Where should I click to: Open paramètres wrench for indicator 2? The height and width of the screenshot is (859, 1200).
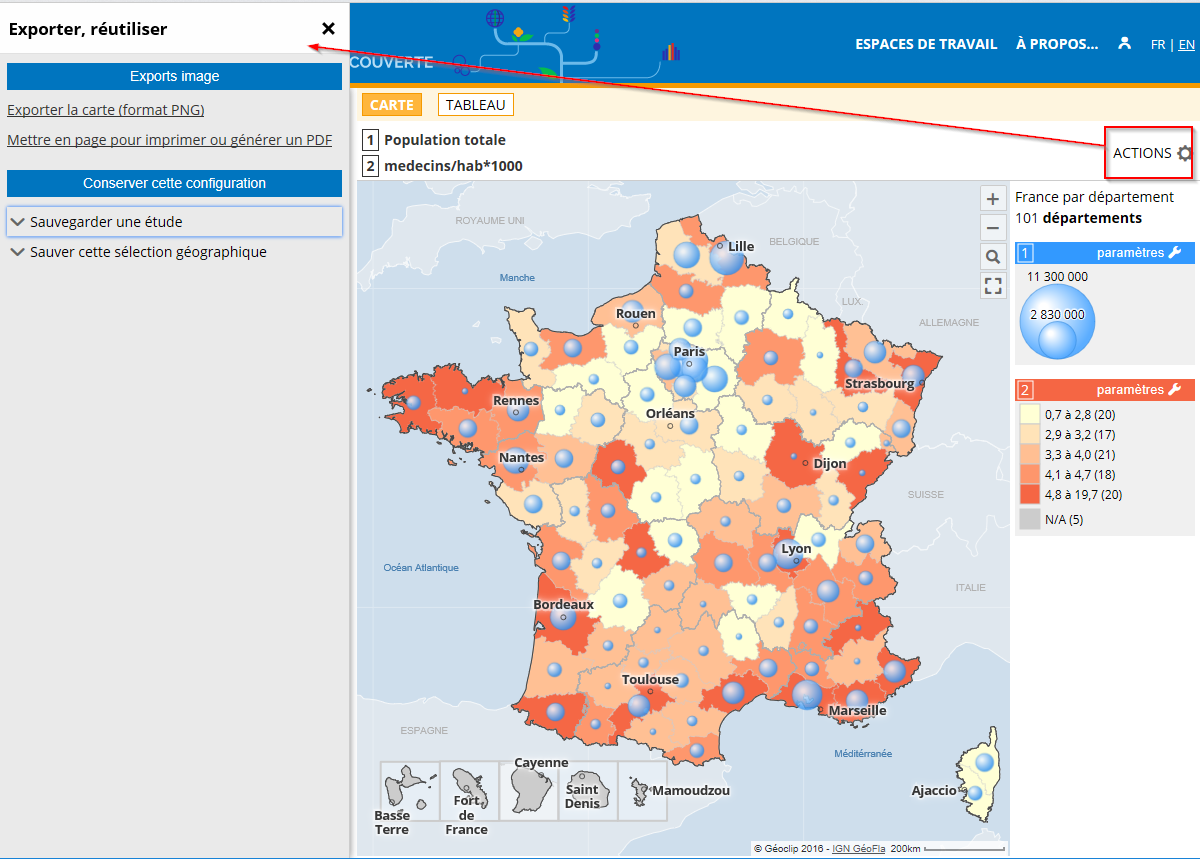1174,390
